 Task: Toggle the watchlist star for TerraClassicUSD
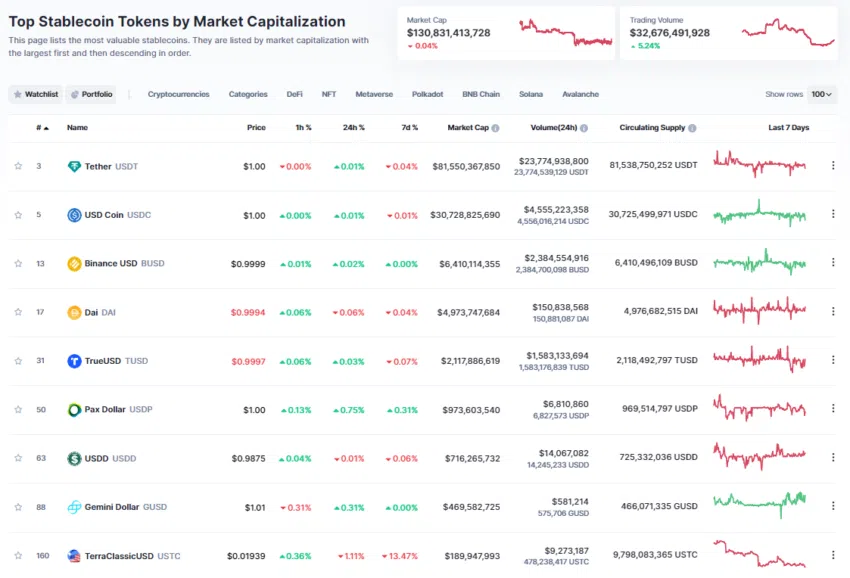pyautogui.click(x=18, y=555)
